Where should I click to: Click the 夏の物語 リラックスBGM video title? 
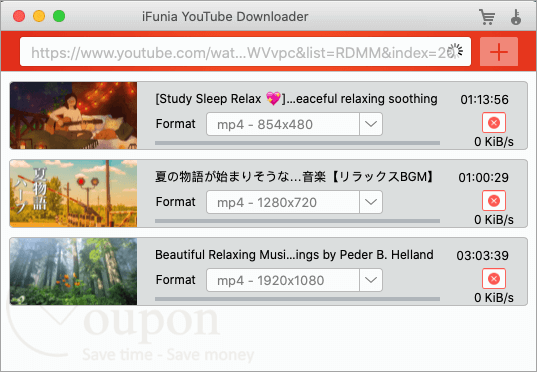point(295,177)
